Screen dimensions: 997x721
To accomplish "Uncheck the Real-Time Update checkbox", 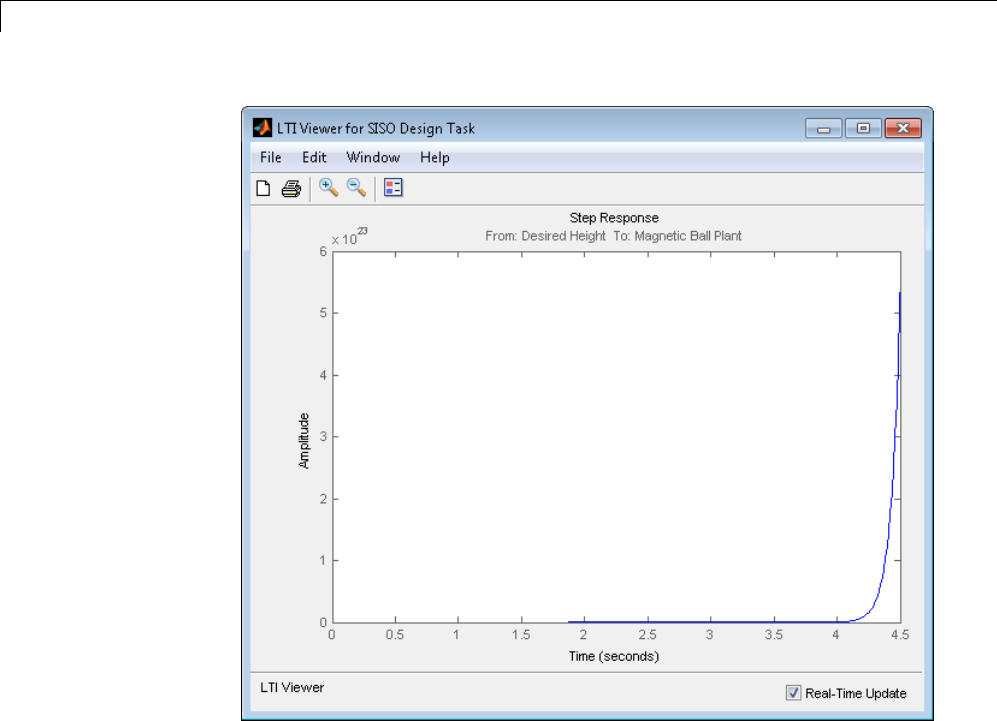I will coord(794,692).
